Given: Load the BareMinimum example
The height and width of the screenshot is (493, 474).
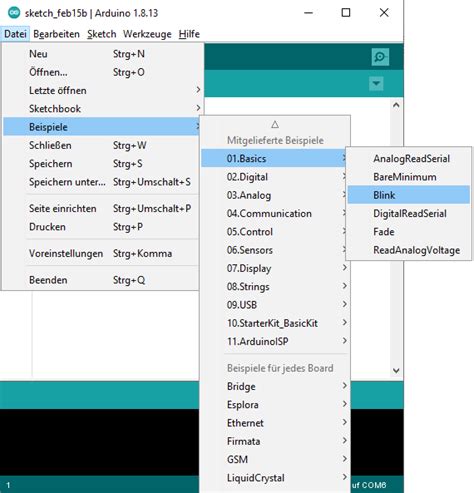Looking at the screenshot, I should click(409, 177).
